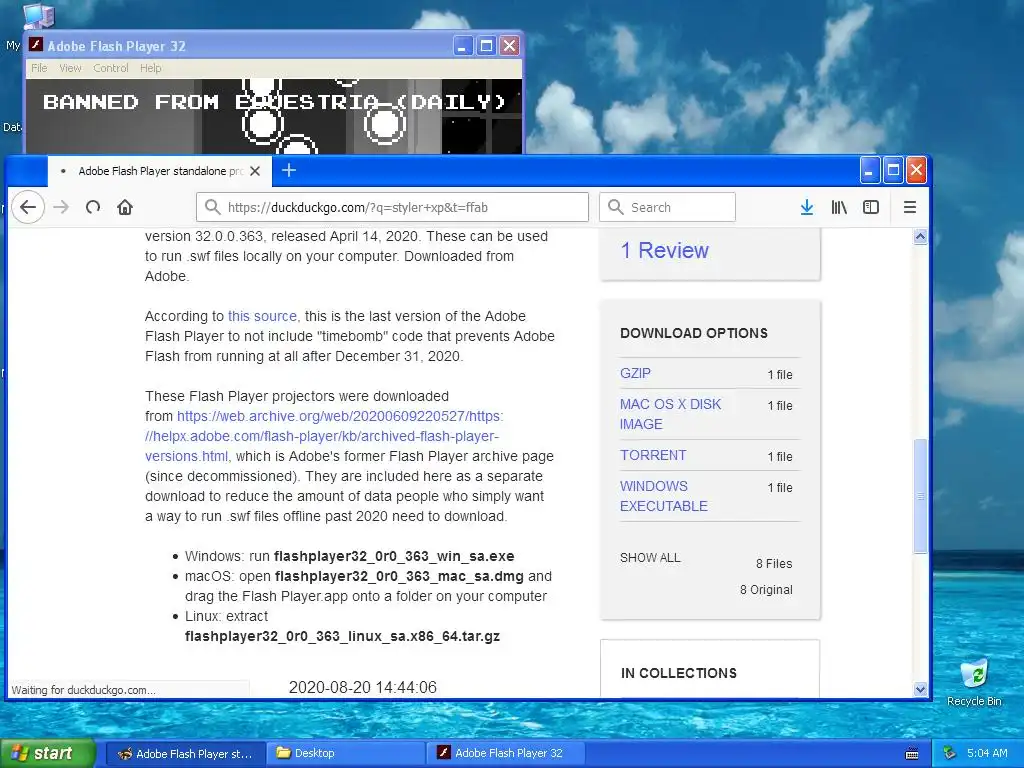Open the 'this source' link
This screenshot has height=768, width=1024.
262,316
